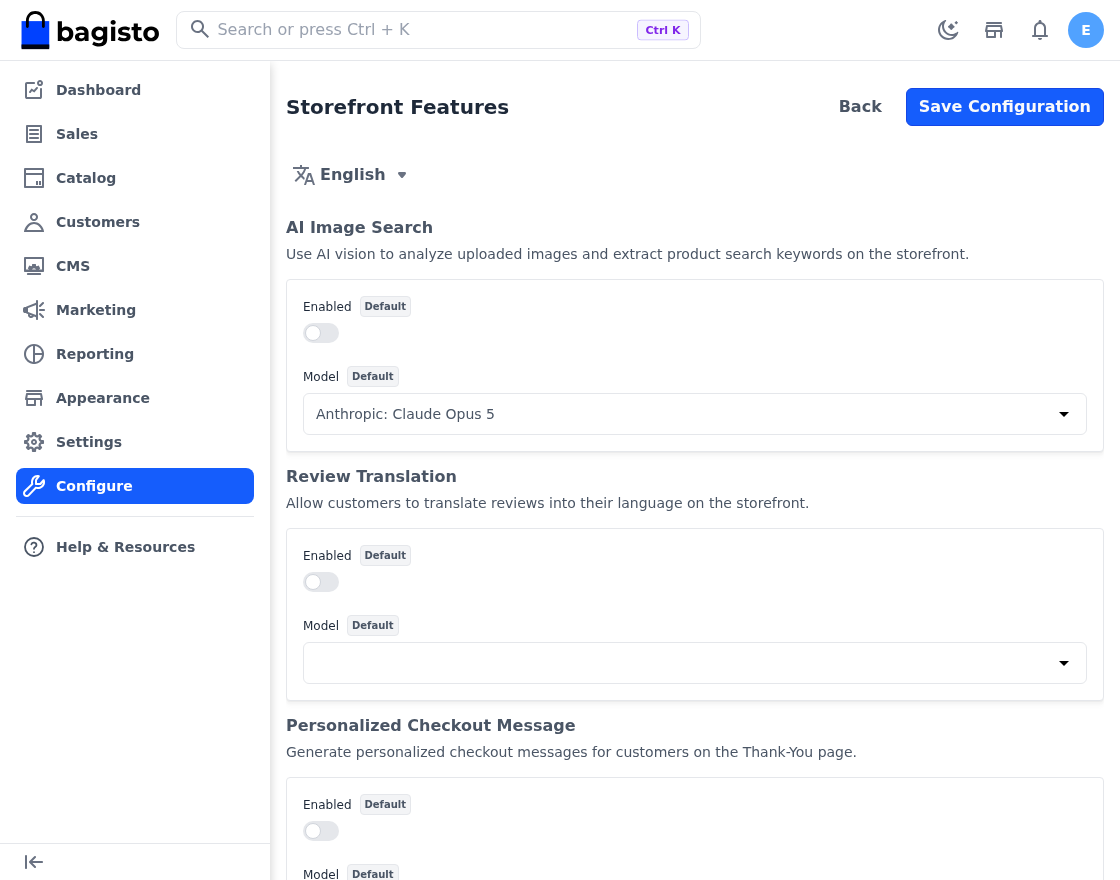1120x880 pixels.
Task: Click the Sales list icon
Action: [34, 134]
